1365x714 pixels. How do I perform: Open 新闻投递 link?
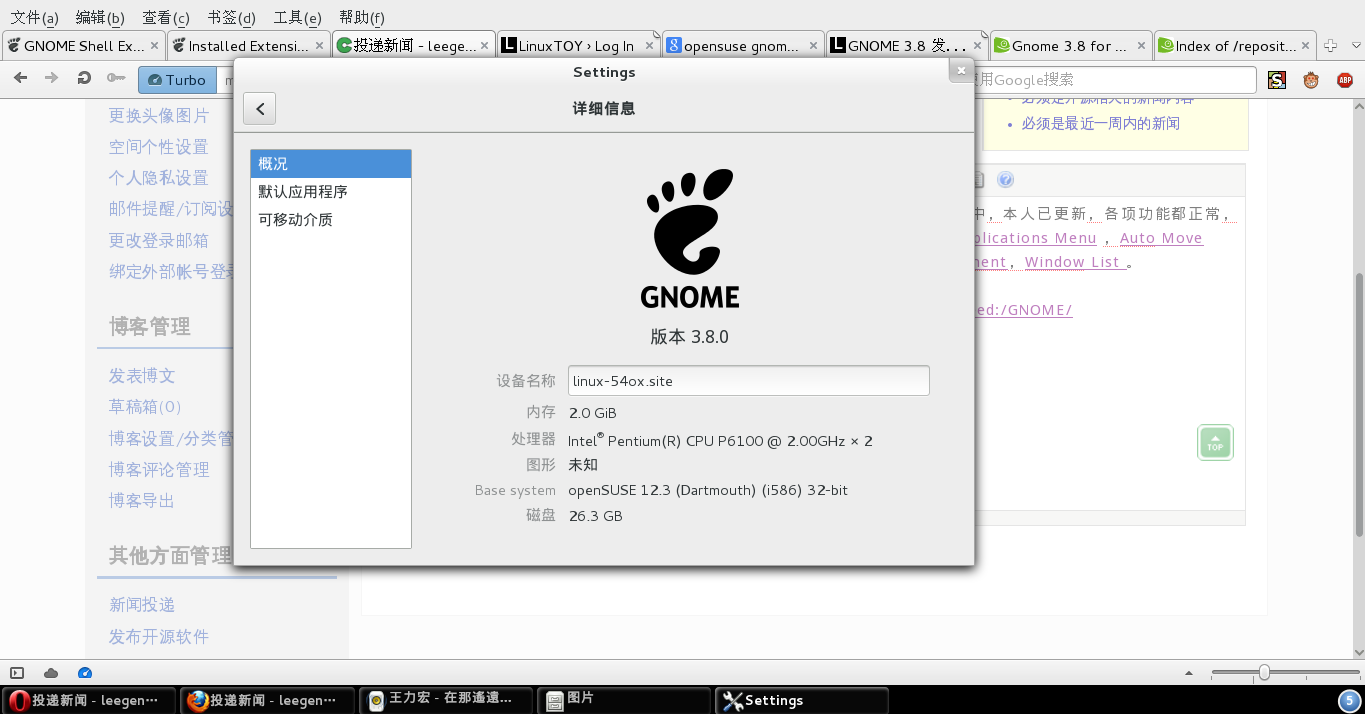point(142,605)
